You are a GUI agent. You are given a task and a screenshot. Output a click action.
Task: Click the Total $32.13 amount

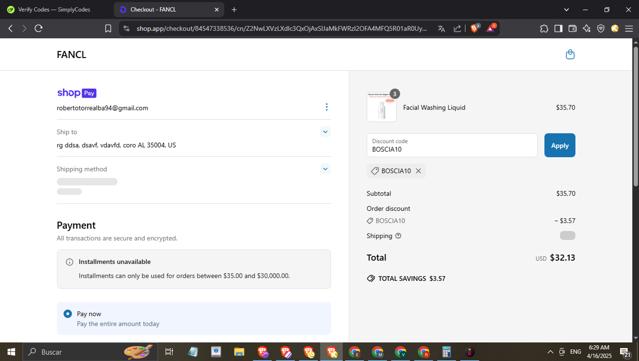point(562,258)
